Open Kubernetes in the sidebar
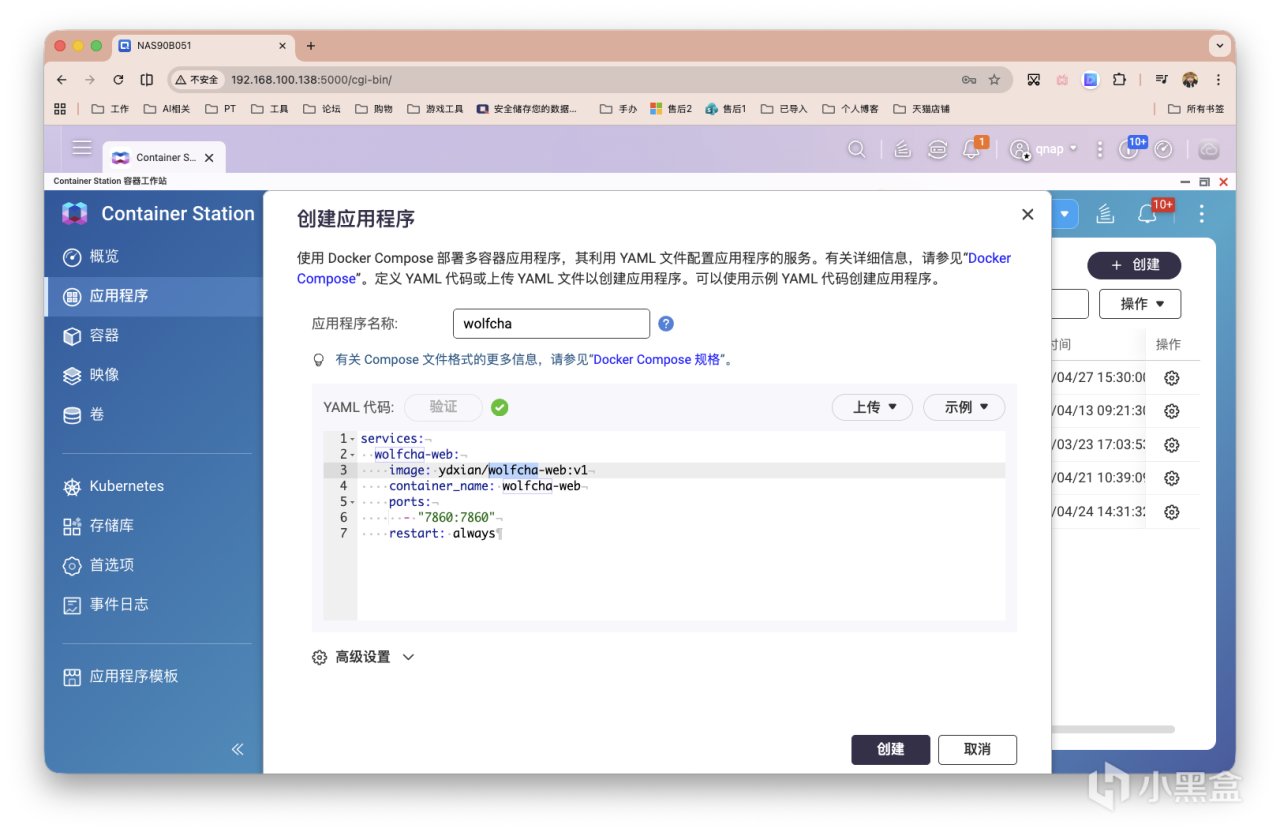 [152, 486]
